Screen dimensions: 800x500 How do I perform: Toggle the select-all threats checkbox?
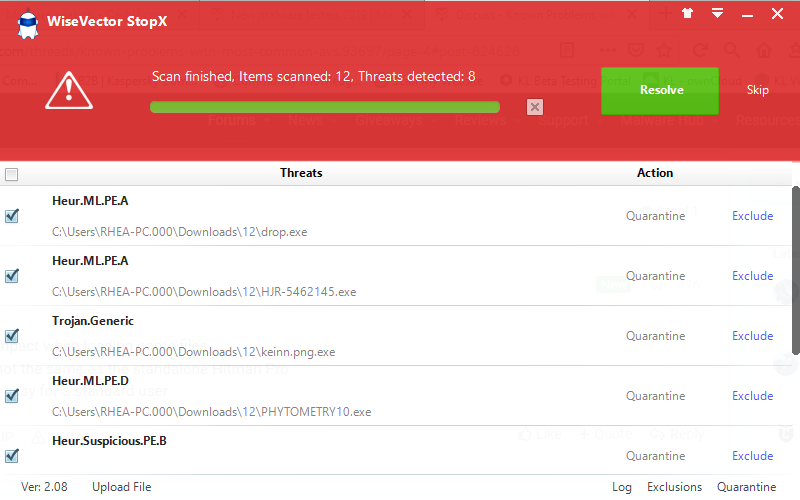(11, 174)
